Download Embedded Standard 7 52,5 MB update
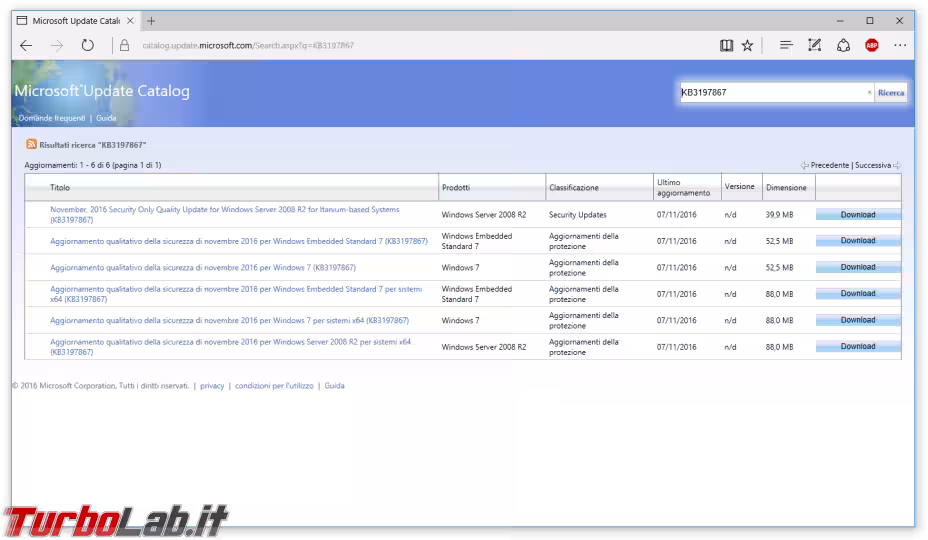 click(858, 240)
